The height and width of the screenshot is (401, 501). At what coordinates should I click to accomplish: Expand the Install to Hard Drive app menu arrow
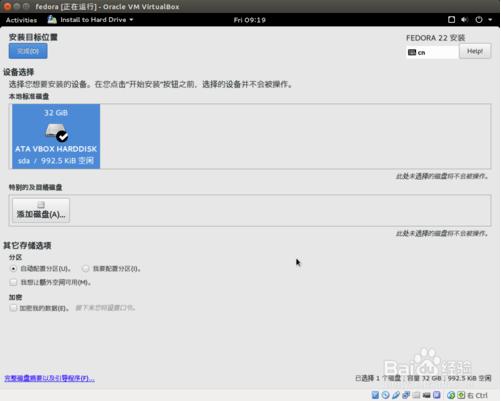pyautogui.click(x=131, y=20)
